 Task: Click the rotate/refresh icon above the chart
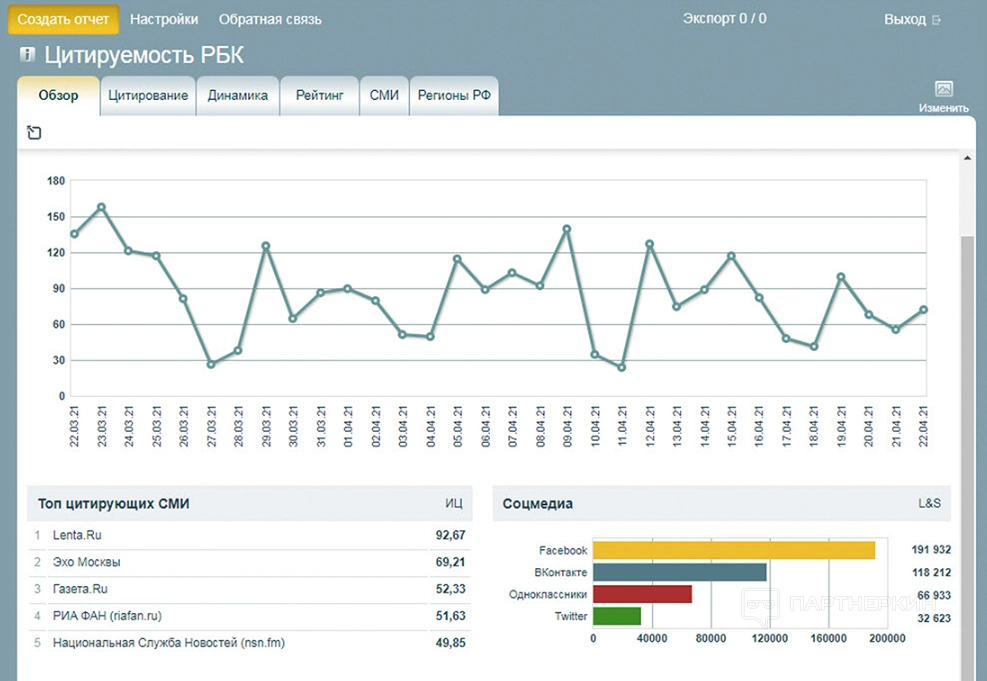click(x=34, y=133)
